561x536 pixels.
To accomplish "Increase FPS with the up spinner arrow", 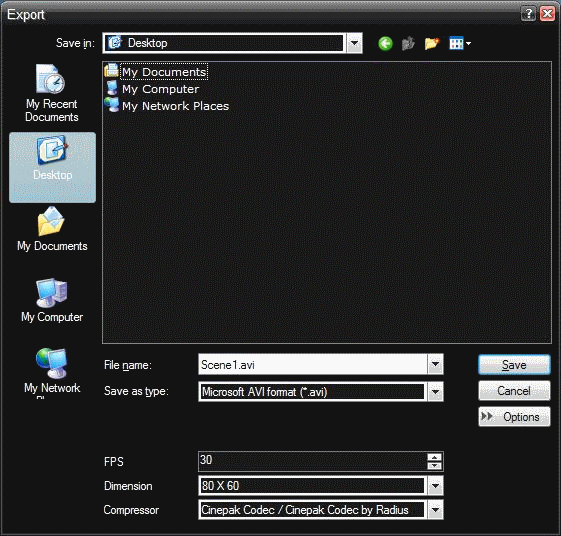I will click(x=435, y=457).
